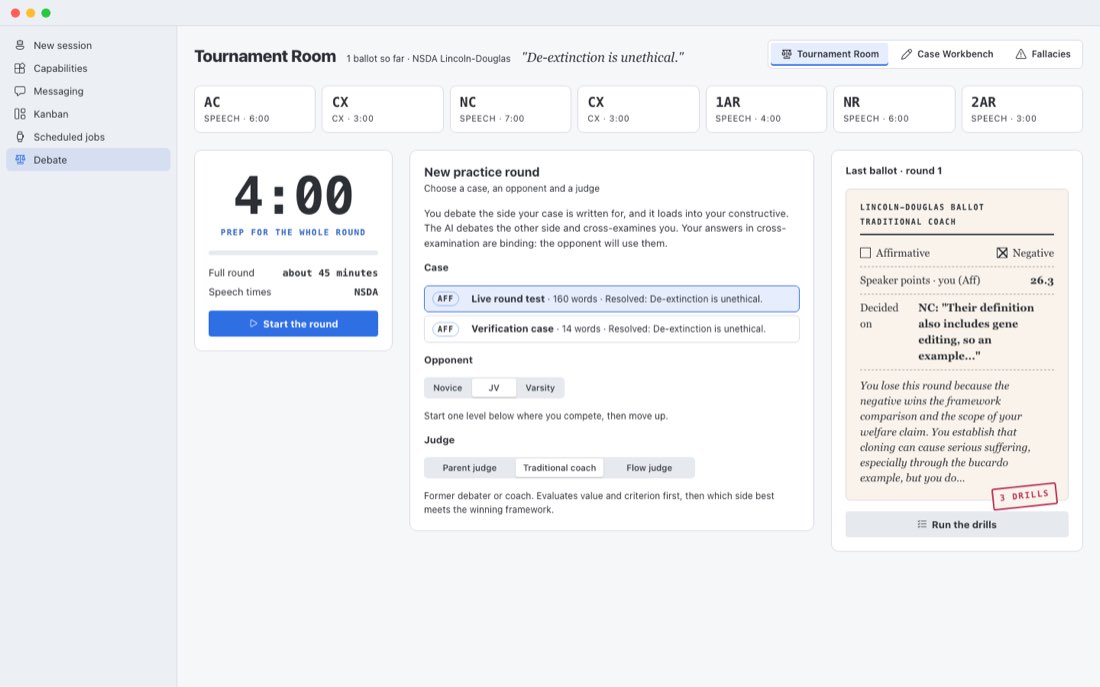
Task: Click the prep time progress bar
Action: point(293,253)
